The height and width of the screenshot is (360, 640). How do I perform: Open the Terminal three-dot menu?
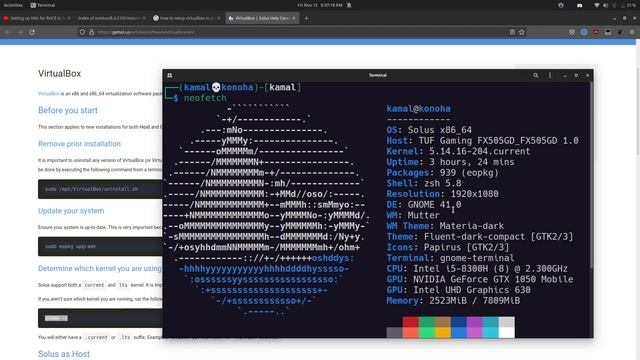tap(550, 76)
